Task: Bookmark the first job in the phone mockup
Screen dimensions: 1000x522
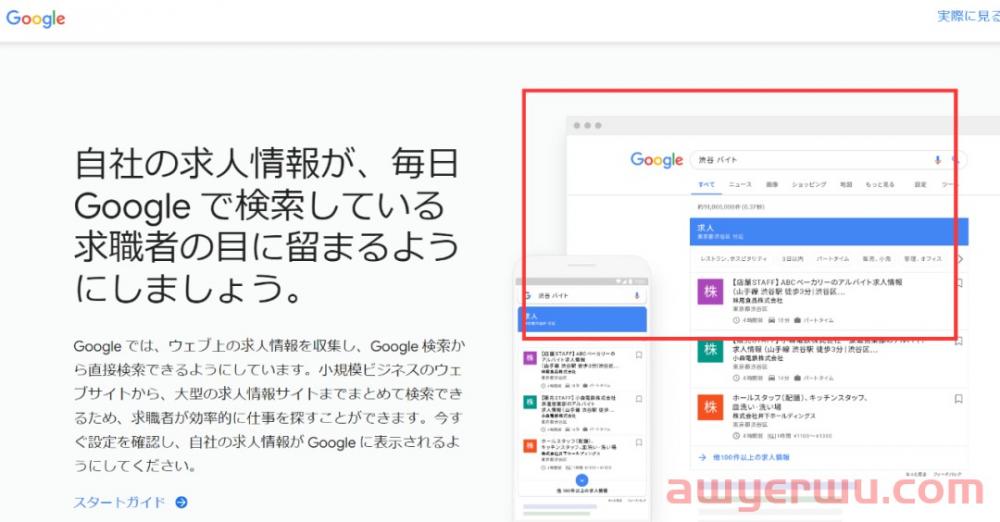Action: click(x=638, y=355)
